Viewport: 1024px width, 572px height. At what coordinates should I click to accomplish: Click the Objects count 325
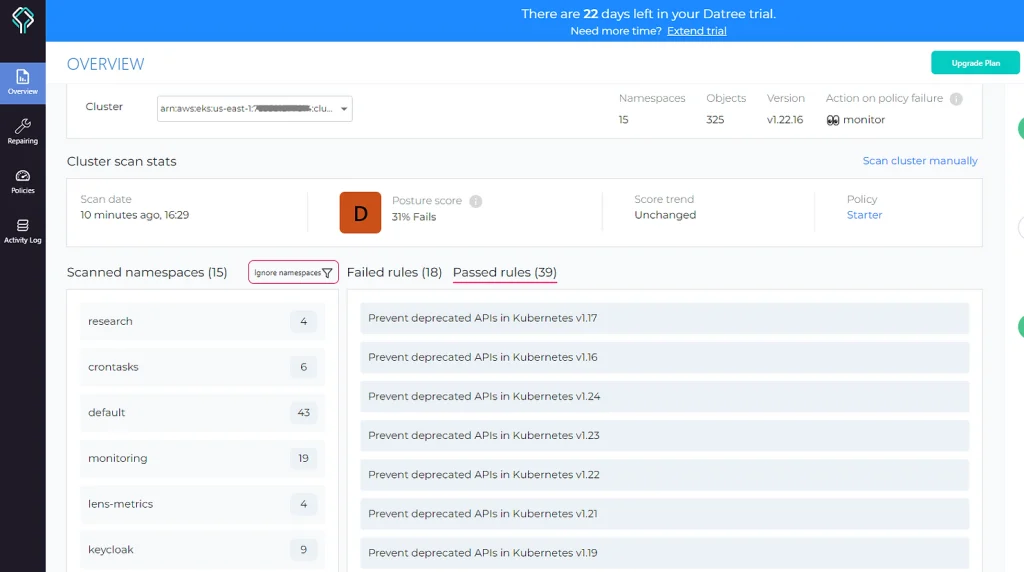click(x=714, y=120)
